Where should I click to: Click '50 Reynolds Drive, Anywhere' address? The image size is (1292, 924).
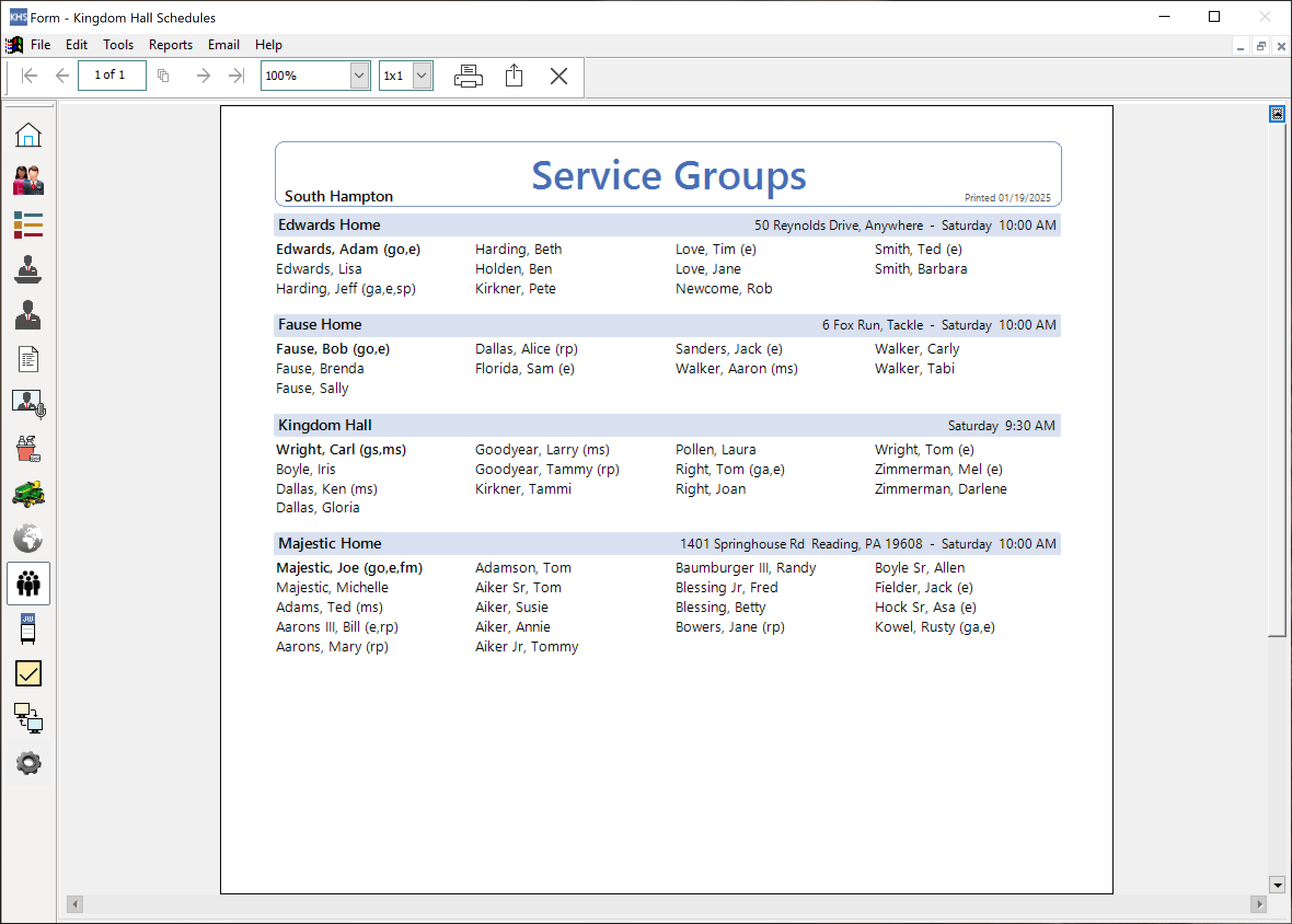click(839, 226)
